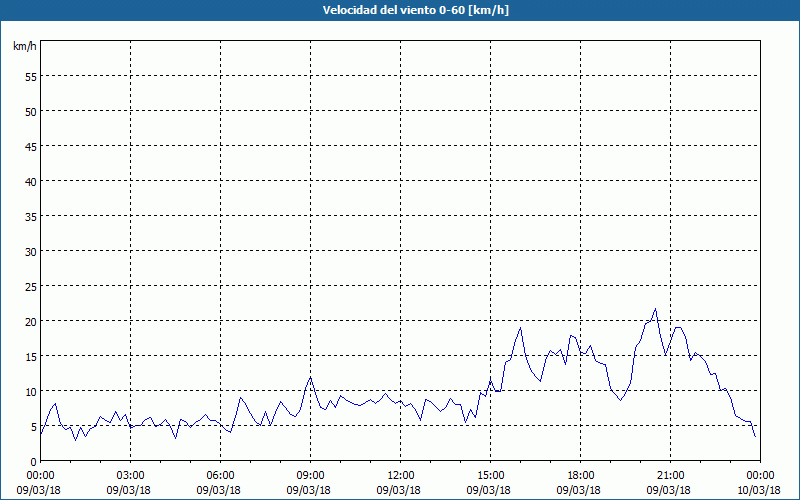The image size is (800, 500).
Task: Click the line's peak just after 15:00
Action: (521, 328)
